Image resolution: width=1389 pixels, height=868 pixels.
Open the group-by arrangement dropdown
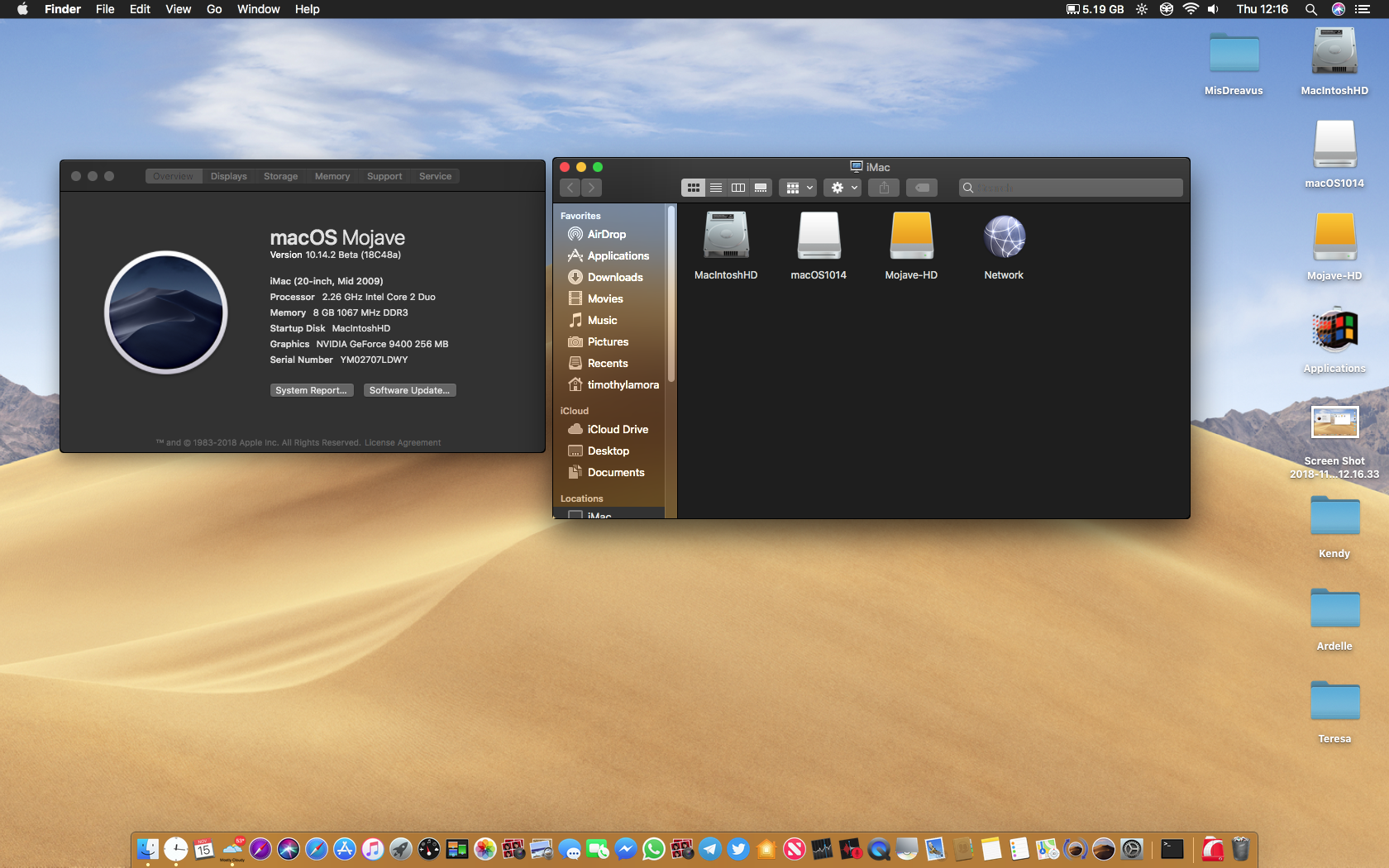coord(798,188)
